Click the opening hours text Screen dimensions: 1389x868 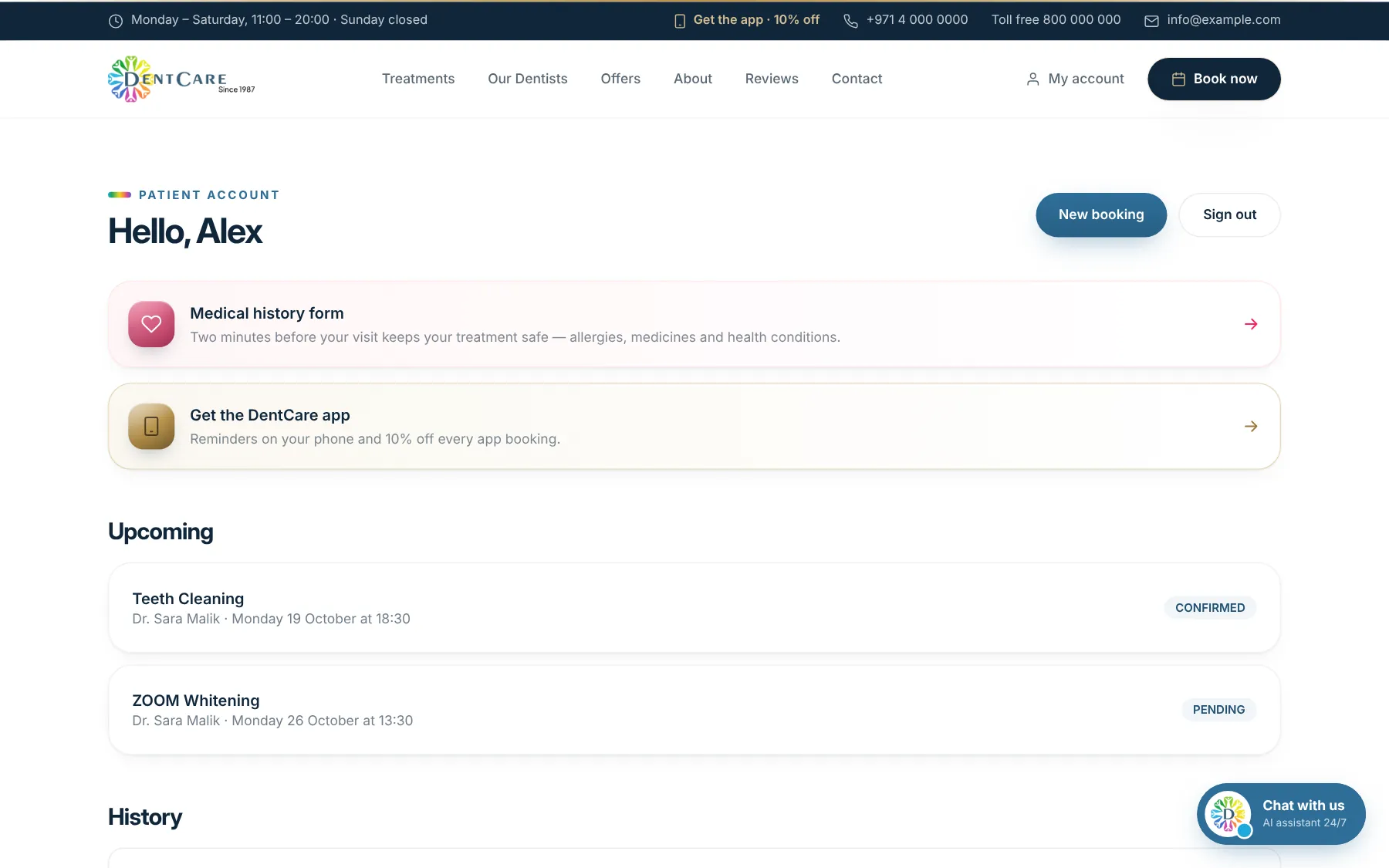[279, 20]
